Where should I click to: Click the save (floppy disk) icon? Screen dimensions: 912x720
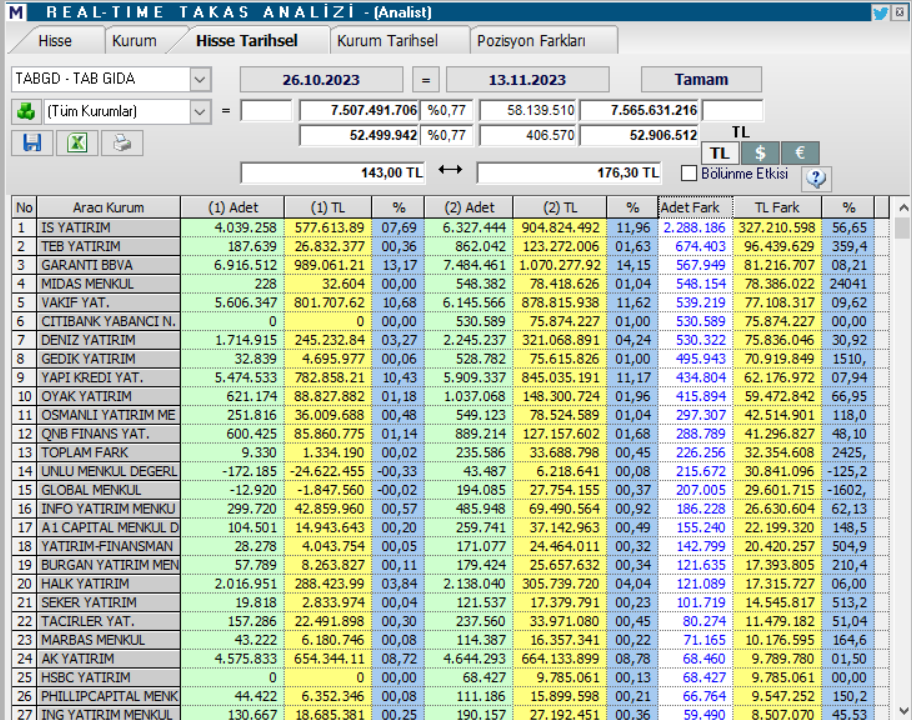(x=32, y=143)
